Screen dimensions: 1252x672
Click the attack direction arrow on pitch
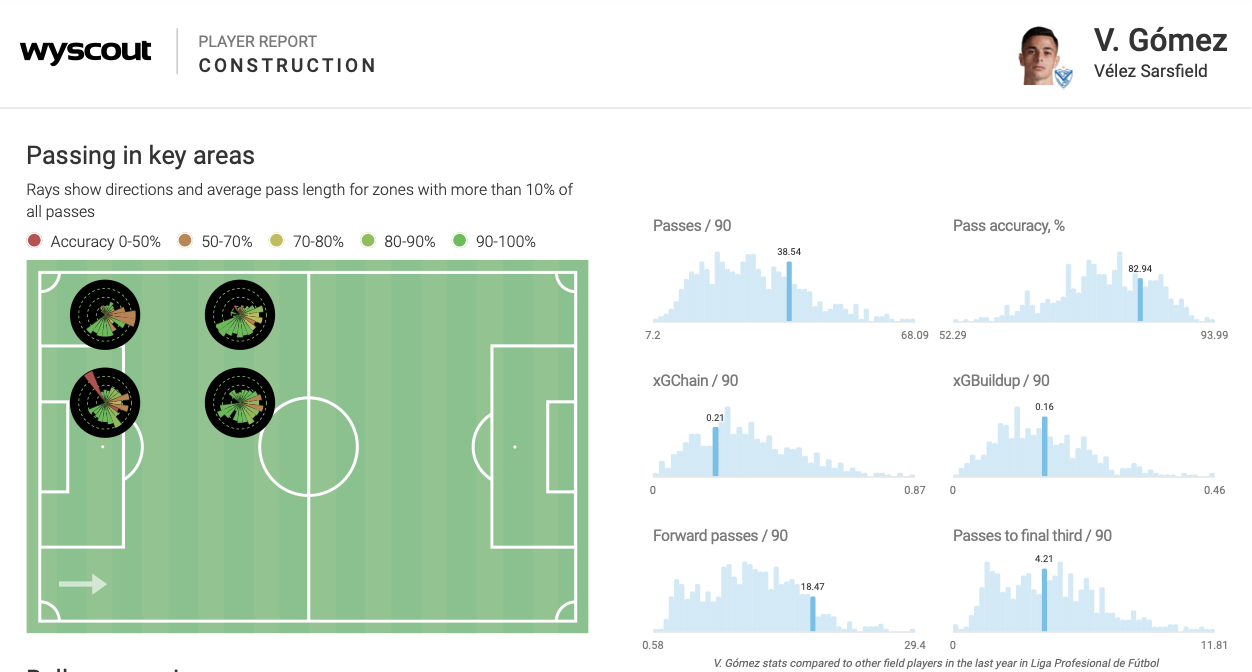(x=83, y=584)
